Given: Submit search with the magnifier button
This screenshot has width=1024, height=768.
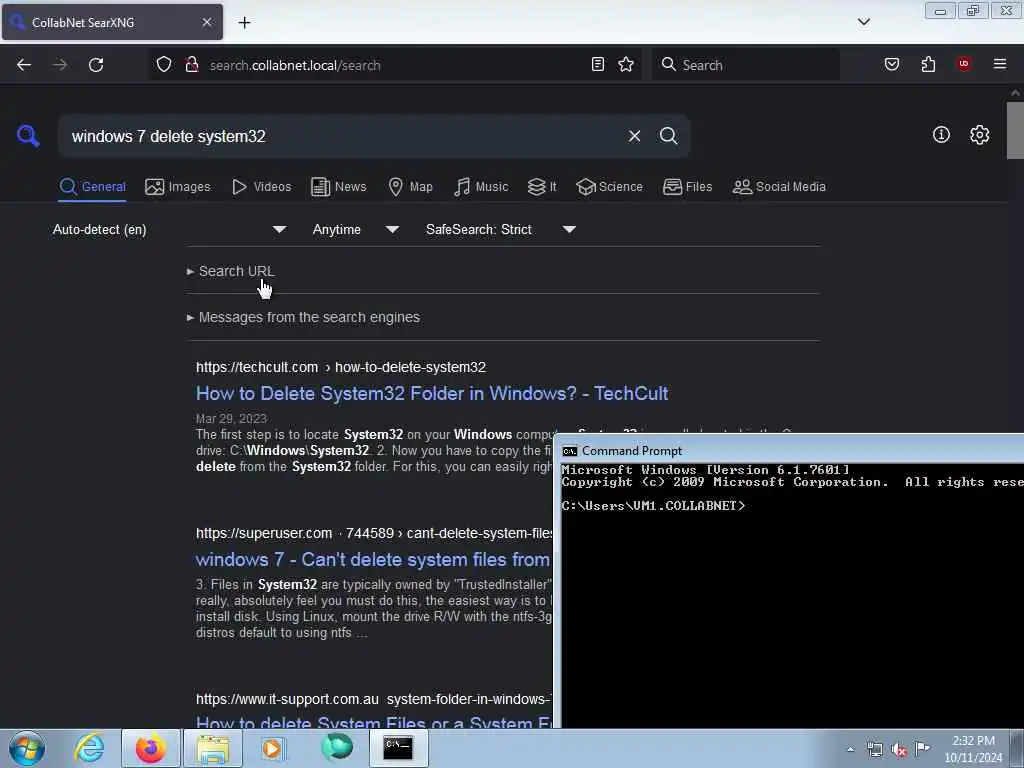Looking at the screenshot, I should pos(668,136).
